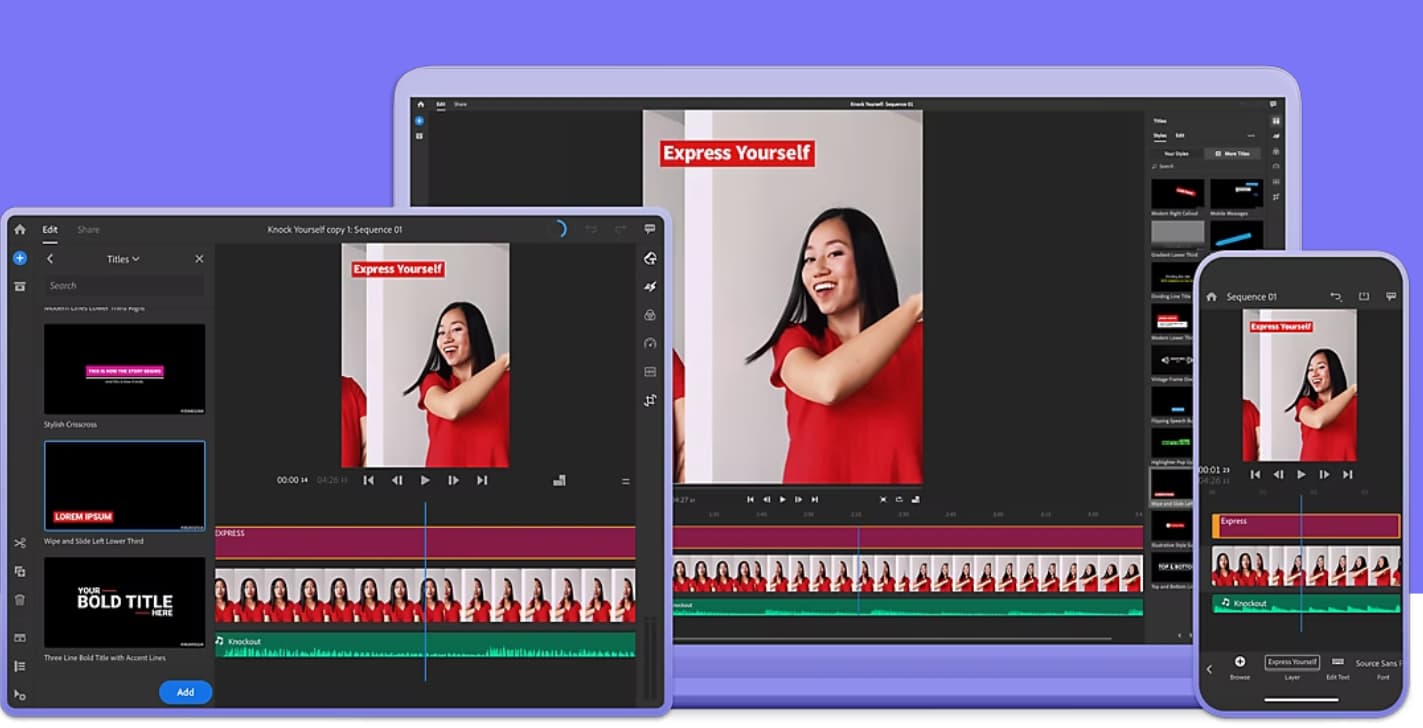The height and width of the screenshot is (728, 1423).
Task: Open the Speed panel icon on tablet
Action: (650, 343)
